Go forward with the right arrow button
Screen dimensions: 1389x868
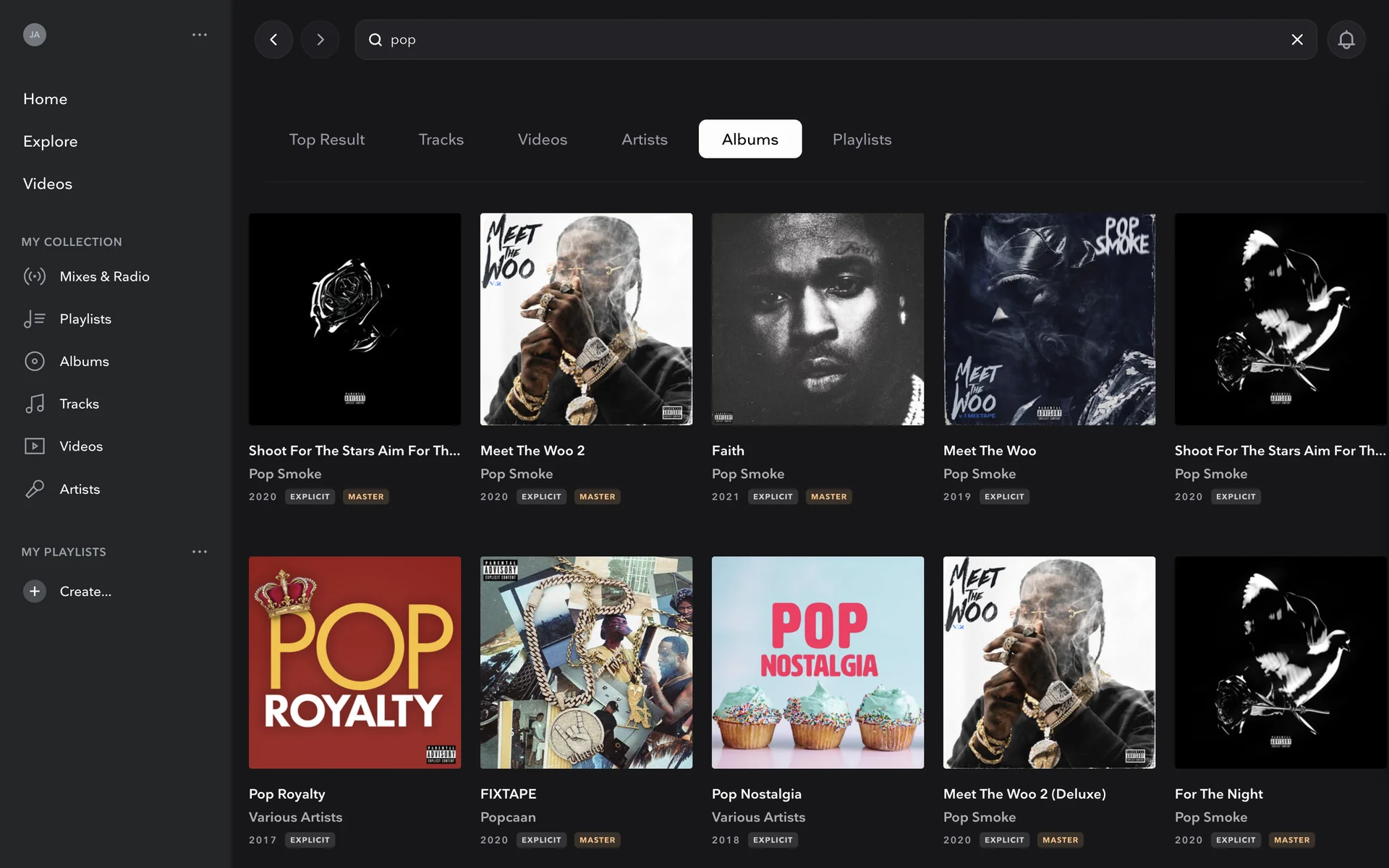pyautogui.click(x=320, y=40)
